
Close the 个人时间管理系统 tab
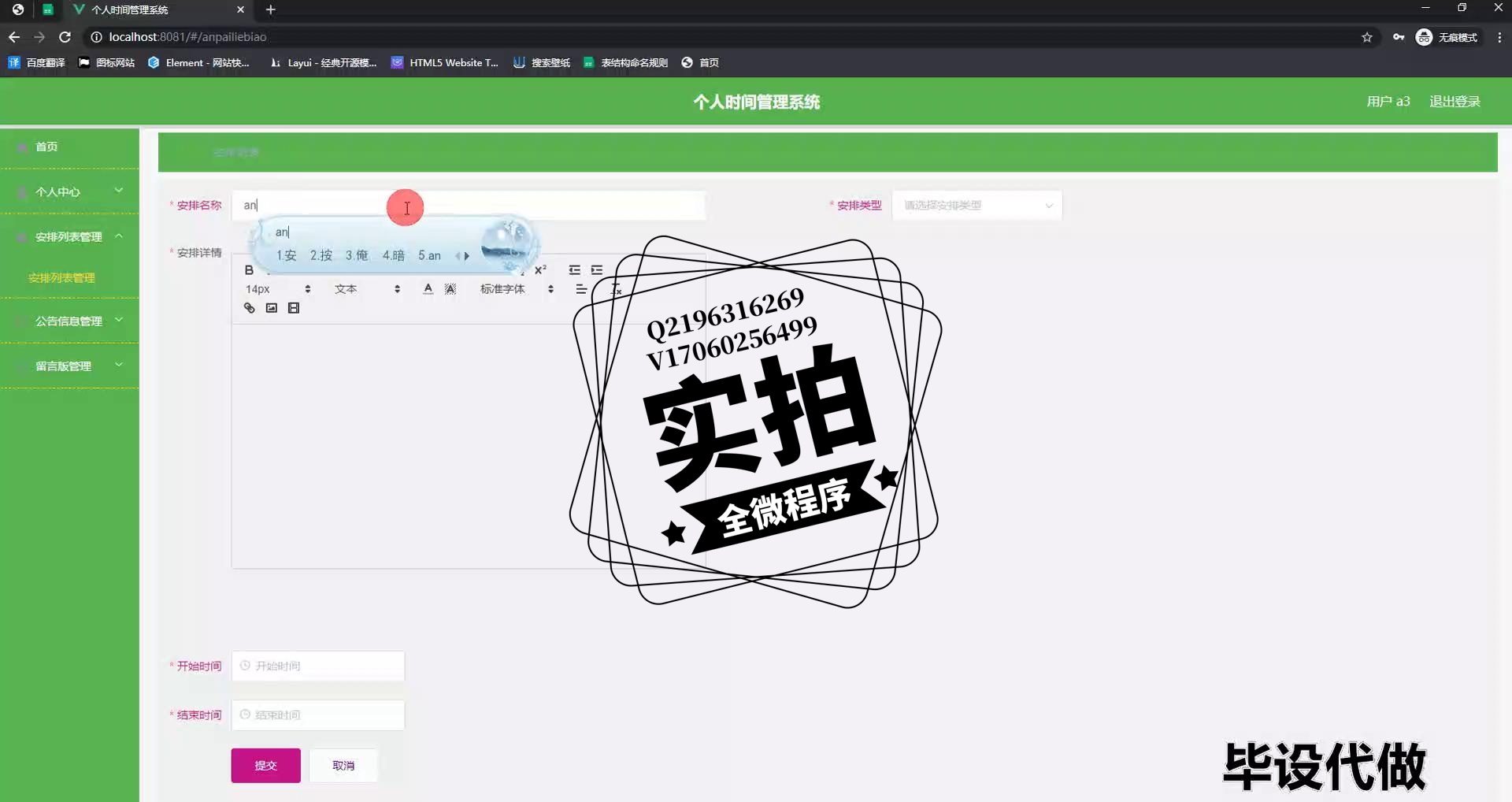[x=241, y=9]
